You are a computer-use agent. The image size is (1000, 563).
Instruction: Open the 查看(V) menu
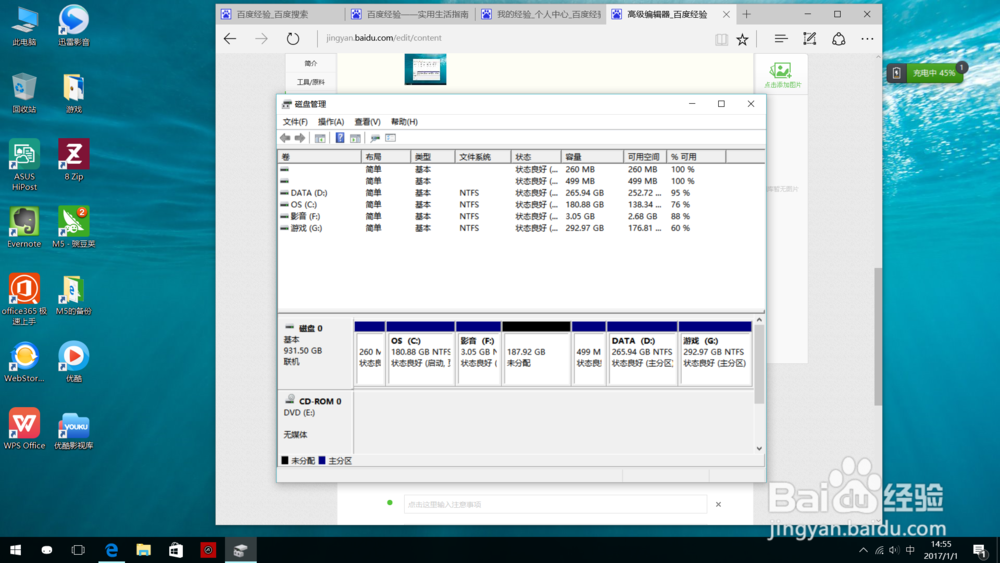point(367,122)
